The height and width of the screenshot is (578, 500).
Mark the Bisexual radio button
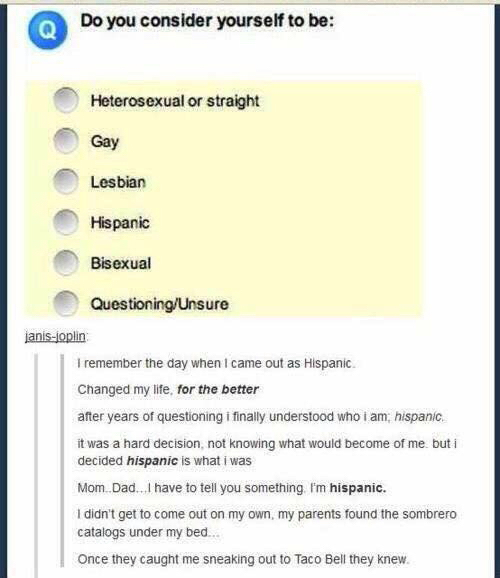[x=66, y=262]
